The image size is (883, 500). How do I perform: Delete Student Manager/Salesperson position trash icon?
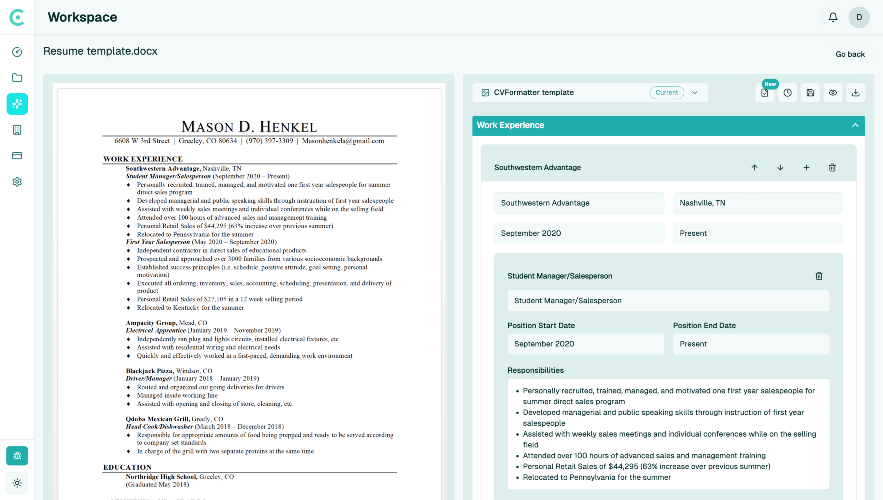(x=819, y=276)
